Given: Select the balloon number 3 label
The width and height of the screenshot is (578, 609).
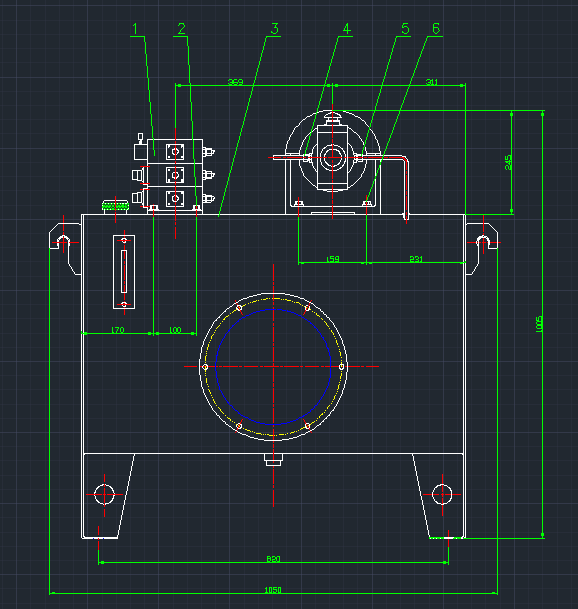Looking at the screenshot, I should (x=275, y=29).
